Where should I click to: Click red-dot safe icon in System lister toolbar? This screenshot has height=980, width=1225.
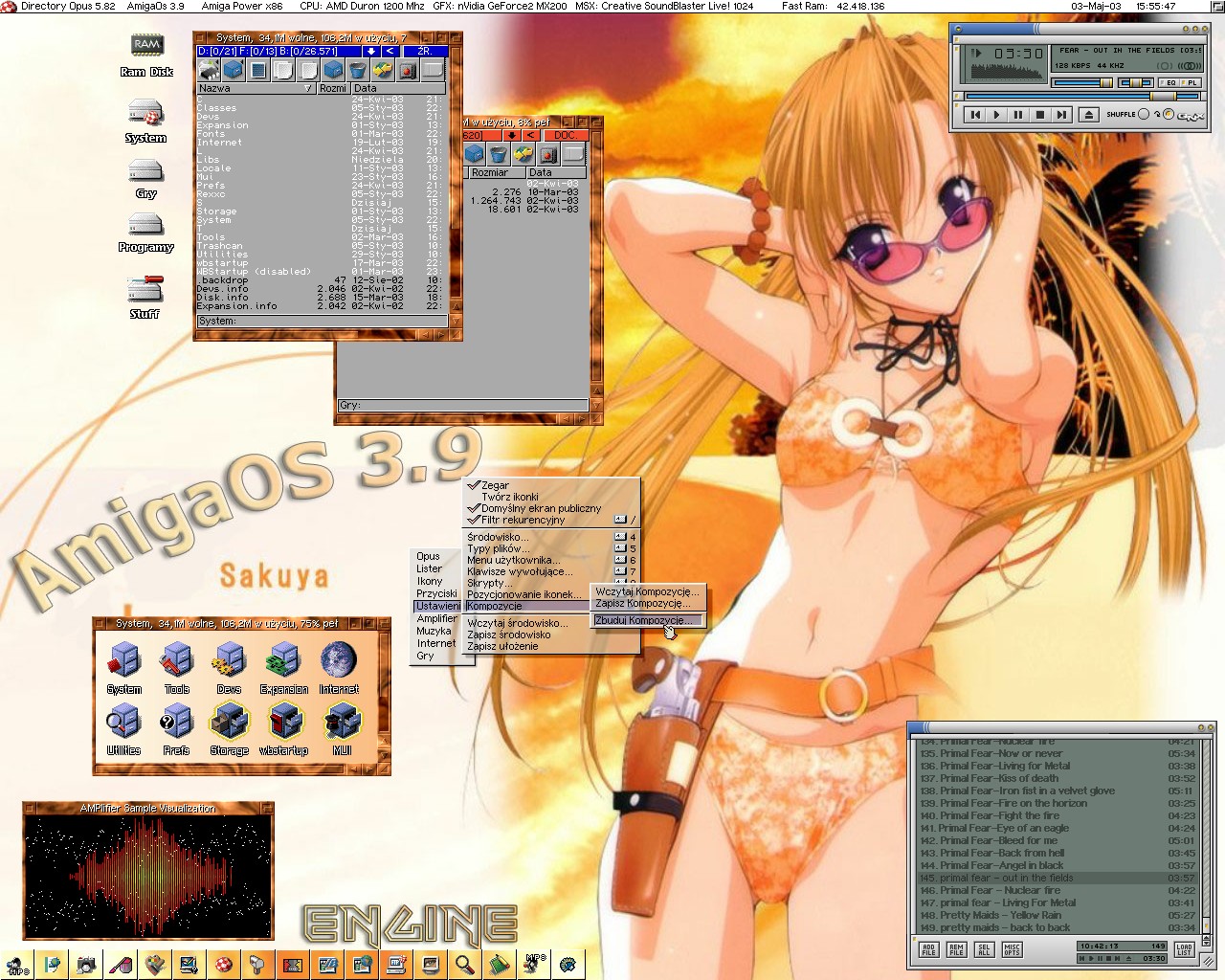407,70
